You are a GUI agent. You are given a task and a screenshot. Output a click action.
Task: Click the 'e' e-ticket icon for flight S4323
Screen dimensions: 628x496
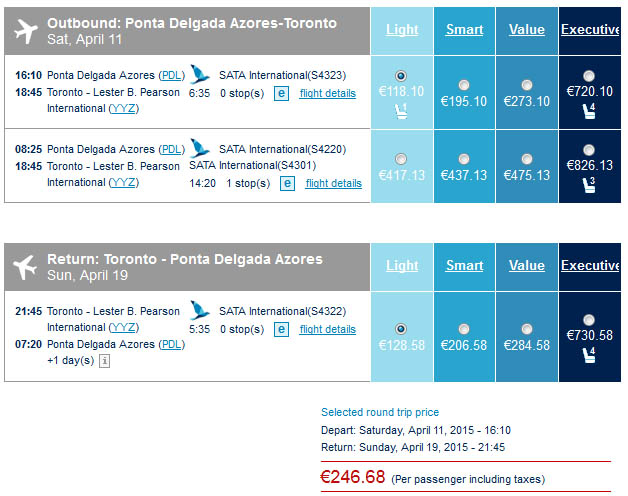click(281, 93)
